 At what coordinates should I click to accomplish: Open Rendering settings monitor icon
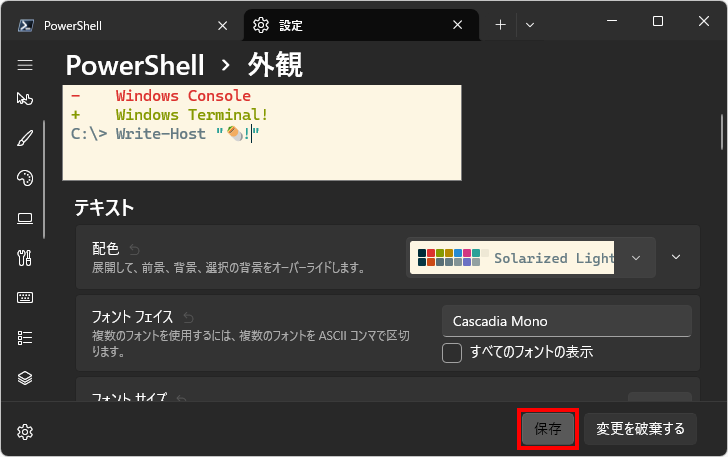[x=25, y=218]
